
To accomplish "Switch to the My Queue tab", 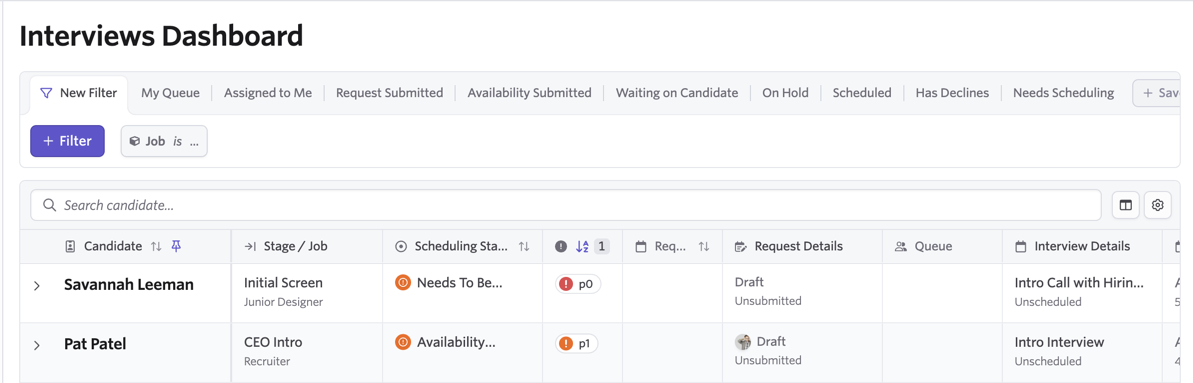I will (x=170, y=93).
